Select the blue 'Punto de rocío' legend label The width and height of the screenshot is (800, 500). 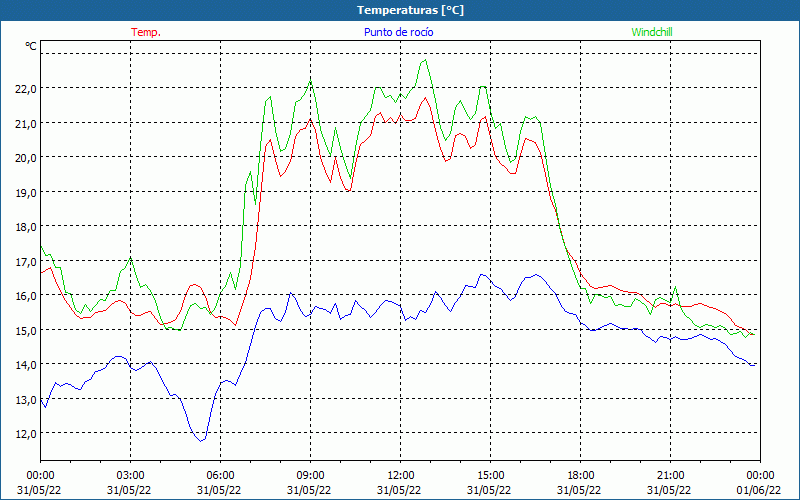[x=398, y=32]
